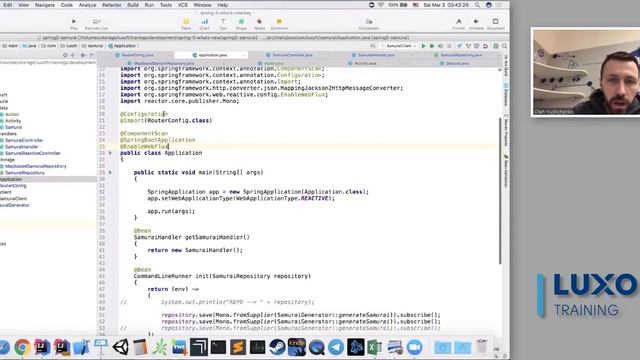Click the Stop icon in IntelliJ toolbar
Screen dimensions: 640x360
pos(449,46)
